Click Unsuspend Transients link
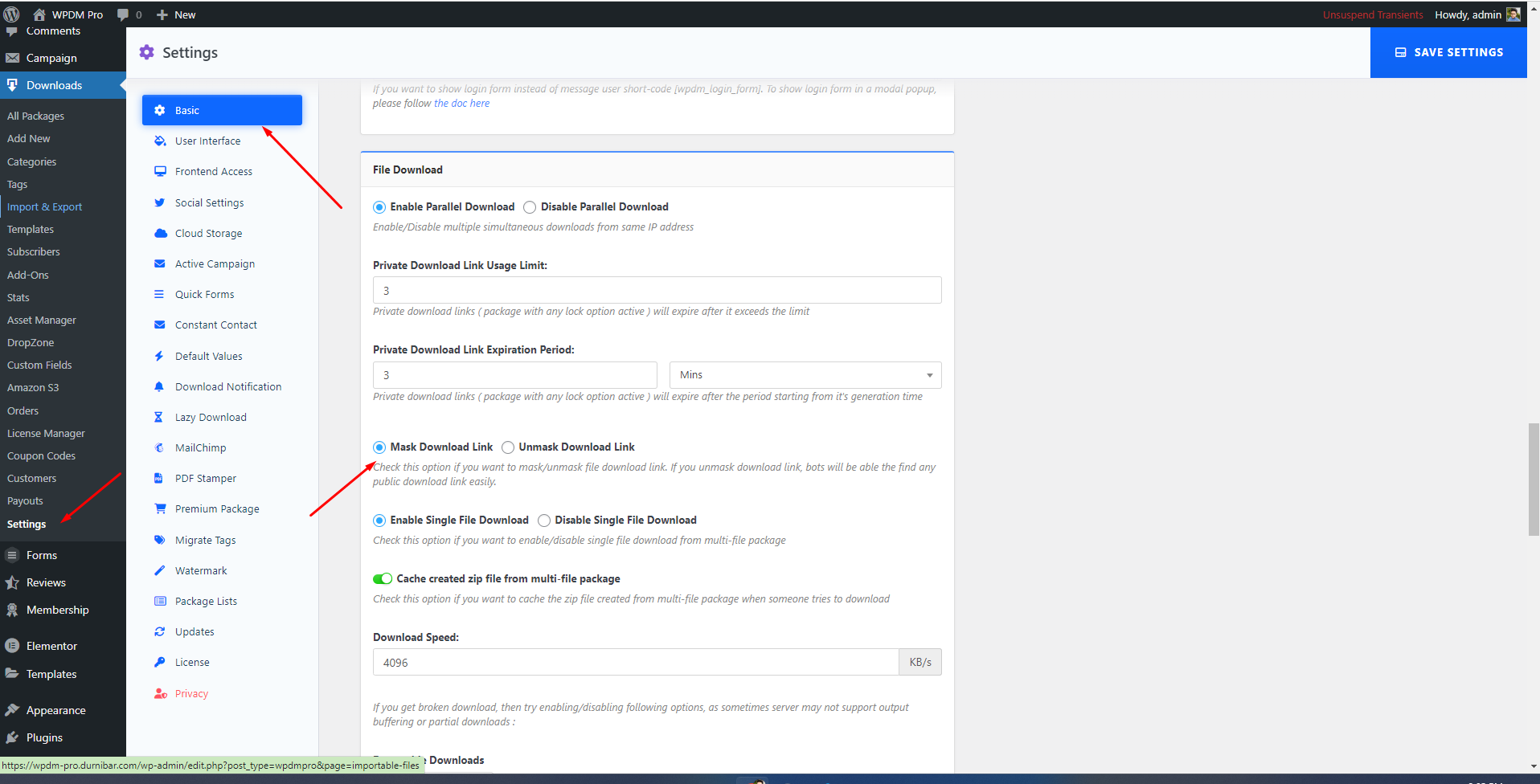 1373,14
